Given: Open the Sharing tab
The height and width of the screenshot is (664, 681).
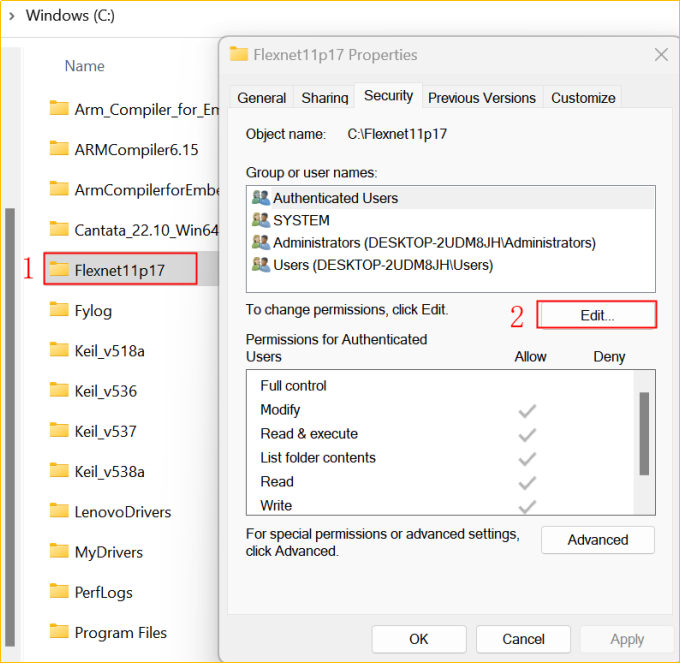Looking at the screenshot, I should pyautogui.click(x=325, y=97).
